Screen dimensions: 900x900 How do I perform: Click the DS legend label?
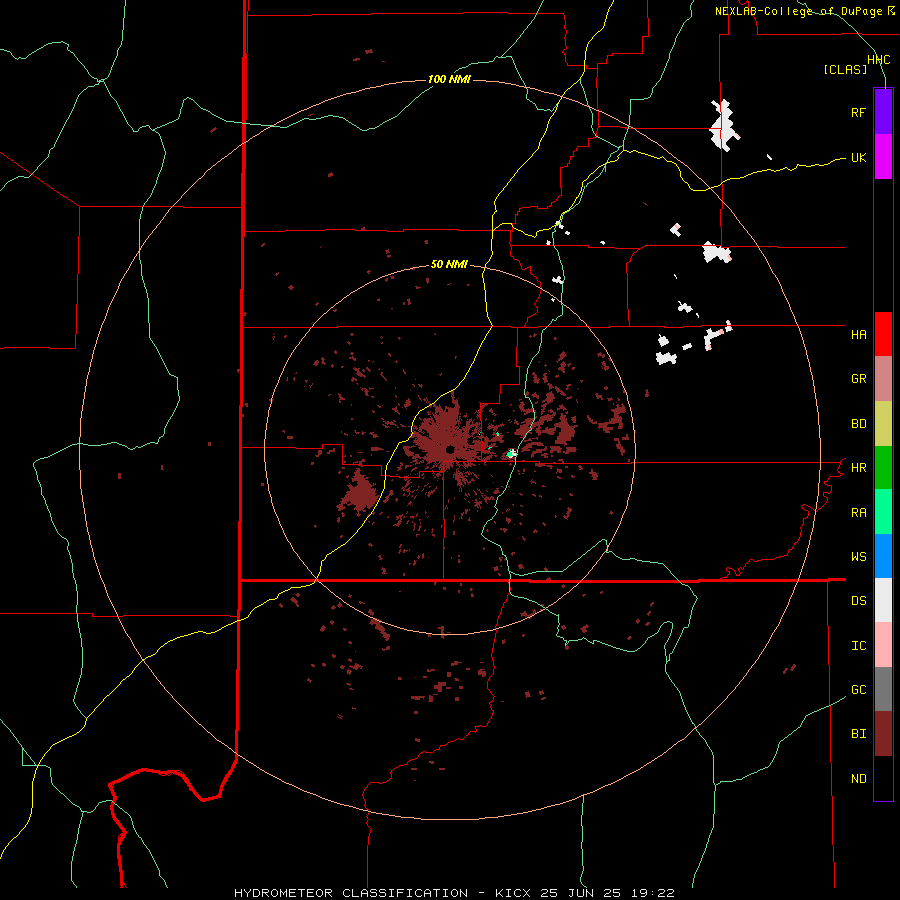[858, 601]
